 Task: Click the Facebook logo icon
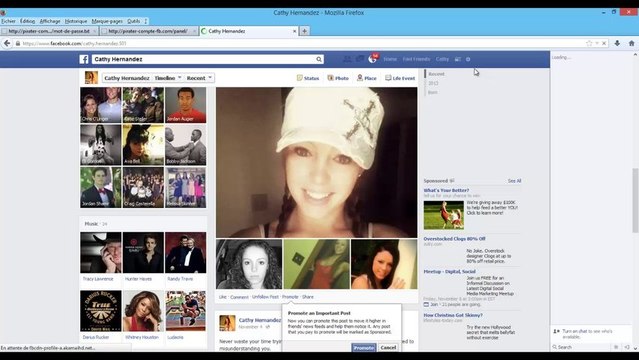pos(84,59)
